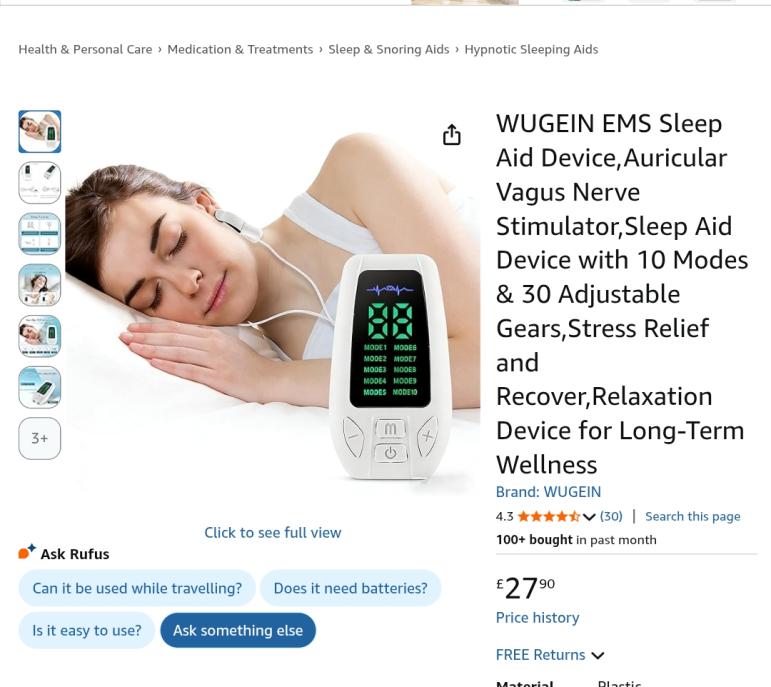
Task: Click the share icon above product image
Action: pyautogui.click(x=451, y=134)
